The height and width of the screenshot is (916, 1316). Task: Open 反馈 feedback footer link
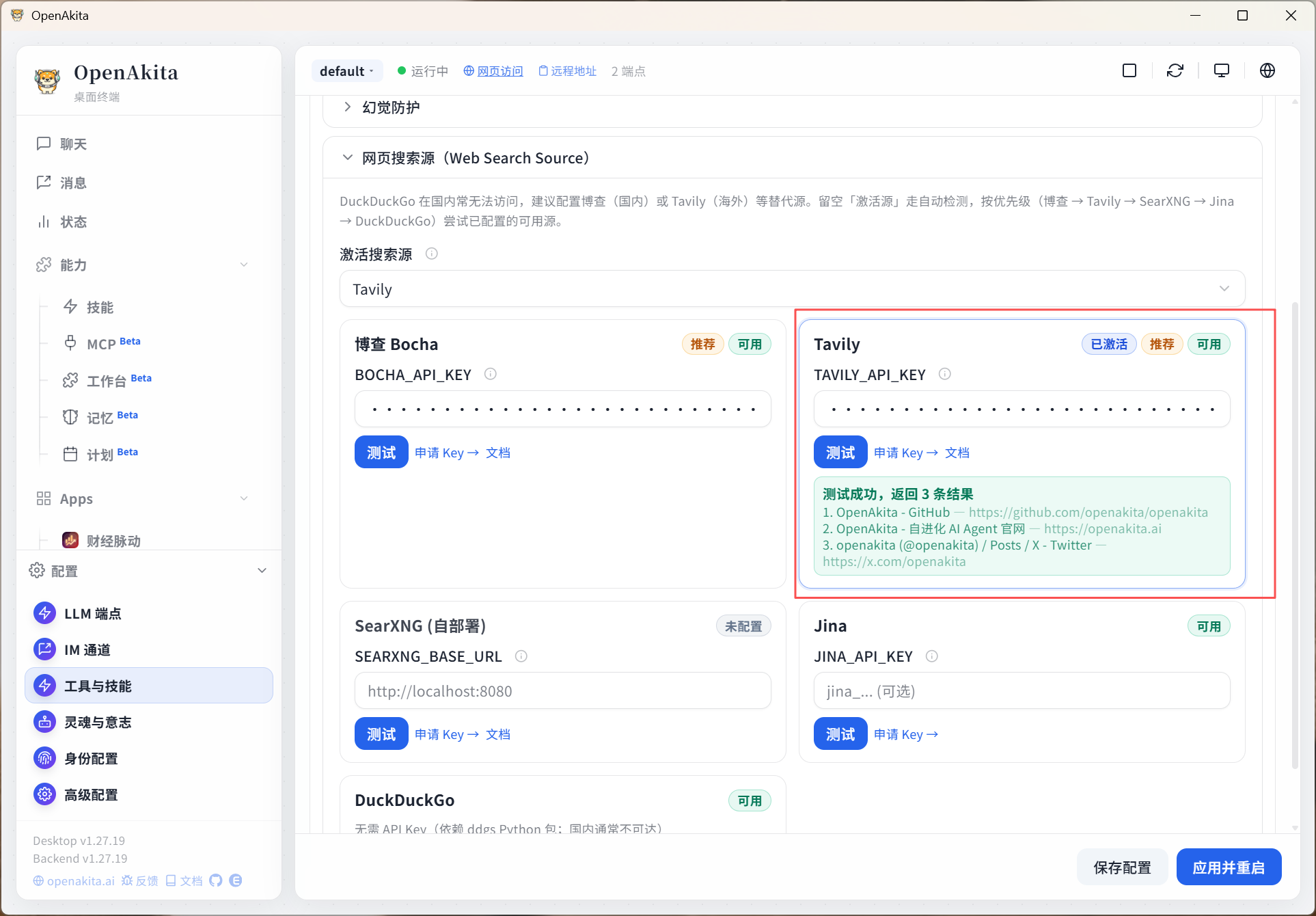click(x=140, y=880)
